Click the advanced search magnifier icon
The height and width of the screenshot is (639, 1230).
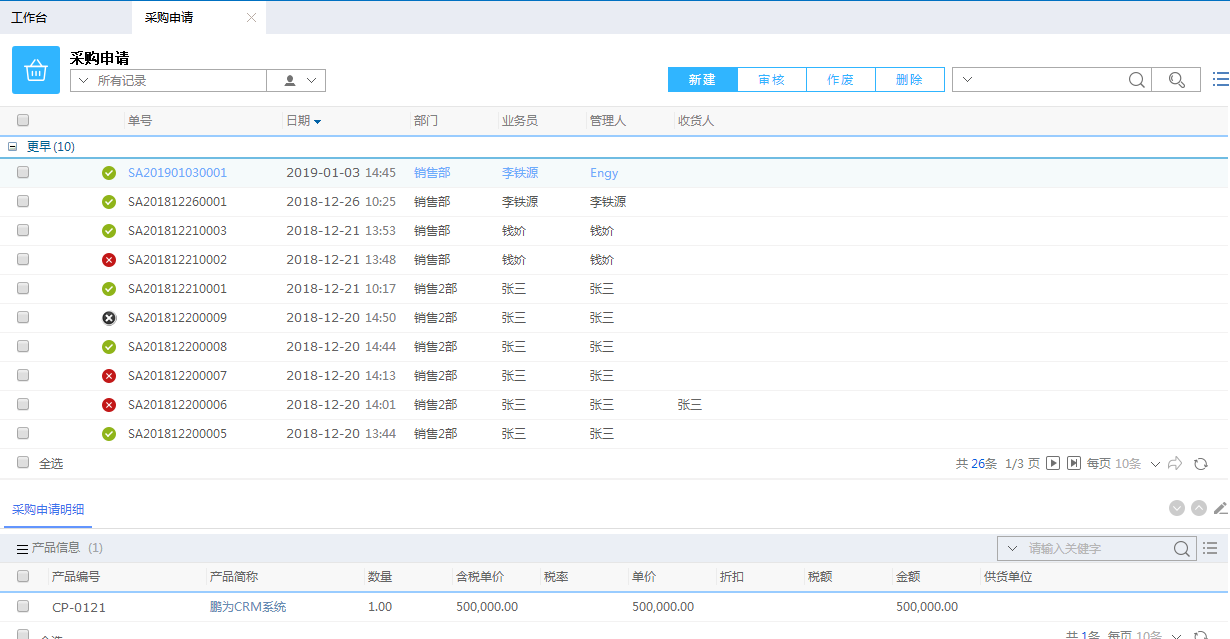1176,79
